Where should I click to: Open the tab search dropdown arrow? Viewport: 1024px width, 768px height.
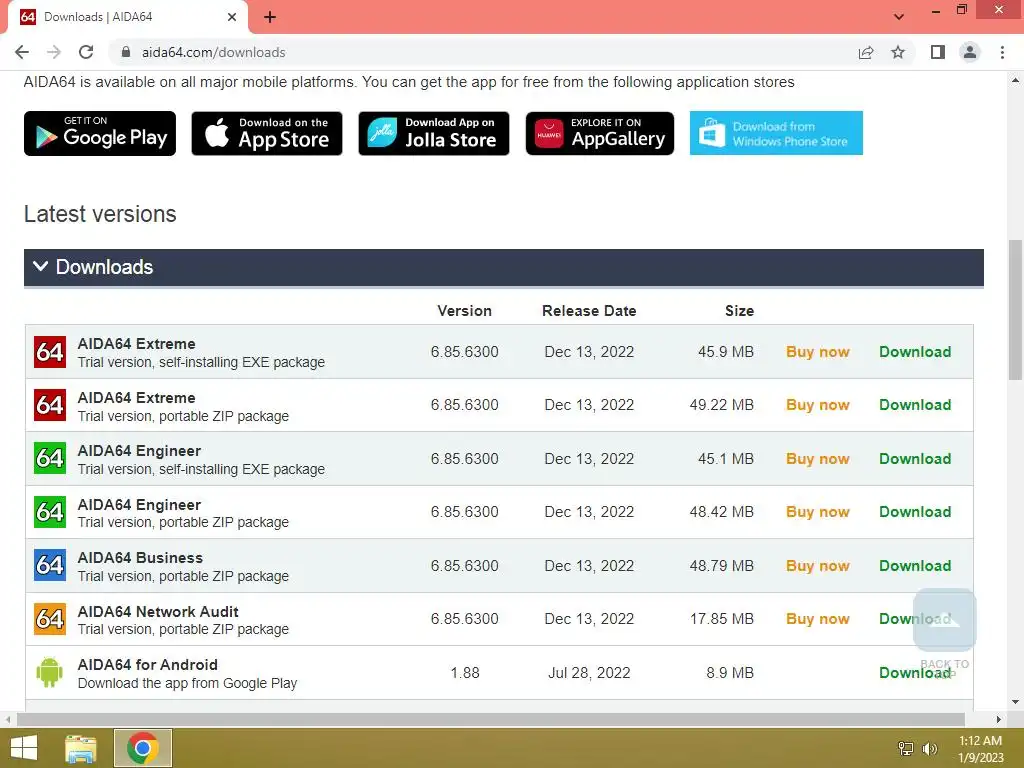tap(899, 17)
